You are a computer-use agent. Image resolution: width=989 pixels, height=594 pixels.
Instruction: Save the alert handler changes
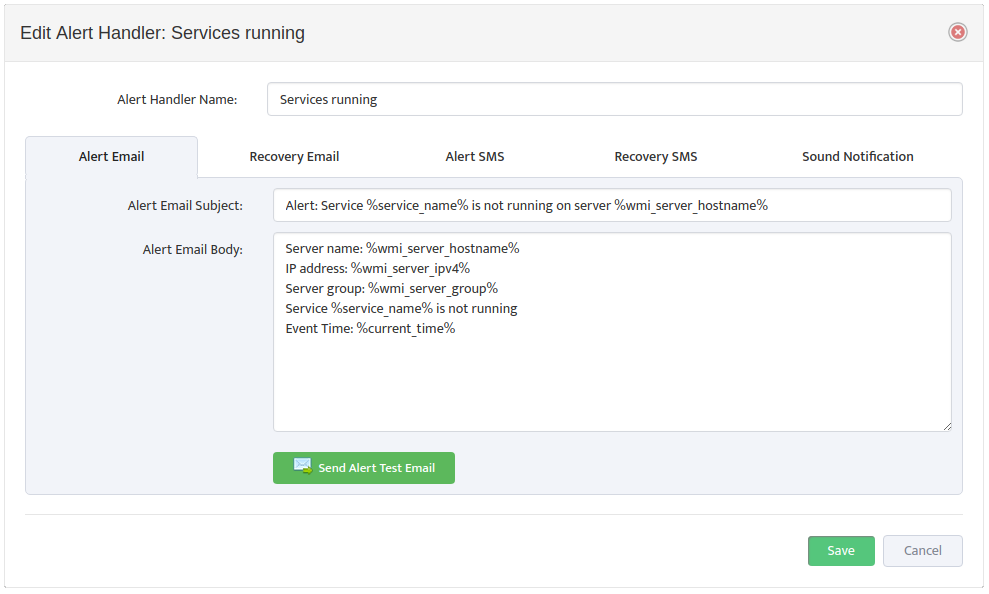pos(840,551)
